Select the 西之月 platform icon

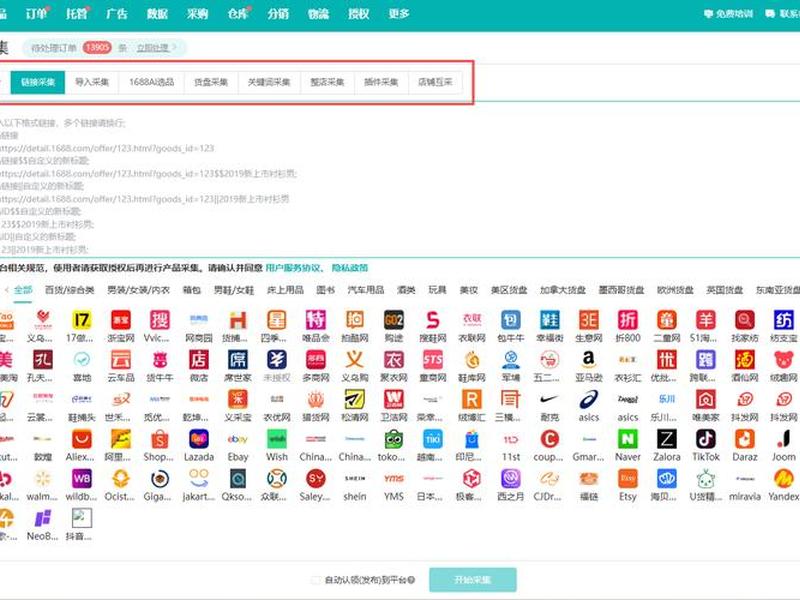point(511,479)
